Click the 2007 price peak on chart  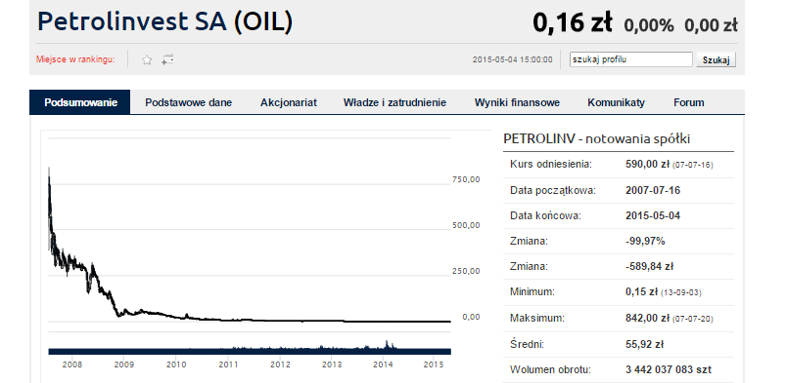(x=49, y=175)
